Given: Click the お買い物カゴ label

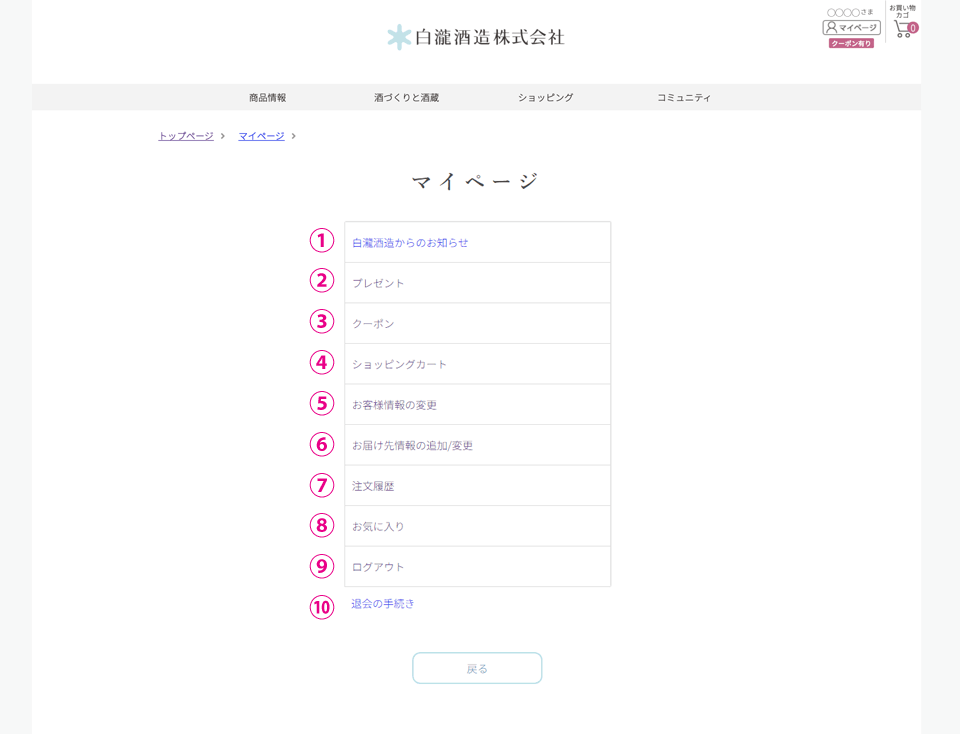Looking at the screenshot, I should tap(902, 11).
